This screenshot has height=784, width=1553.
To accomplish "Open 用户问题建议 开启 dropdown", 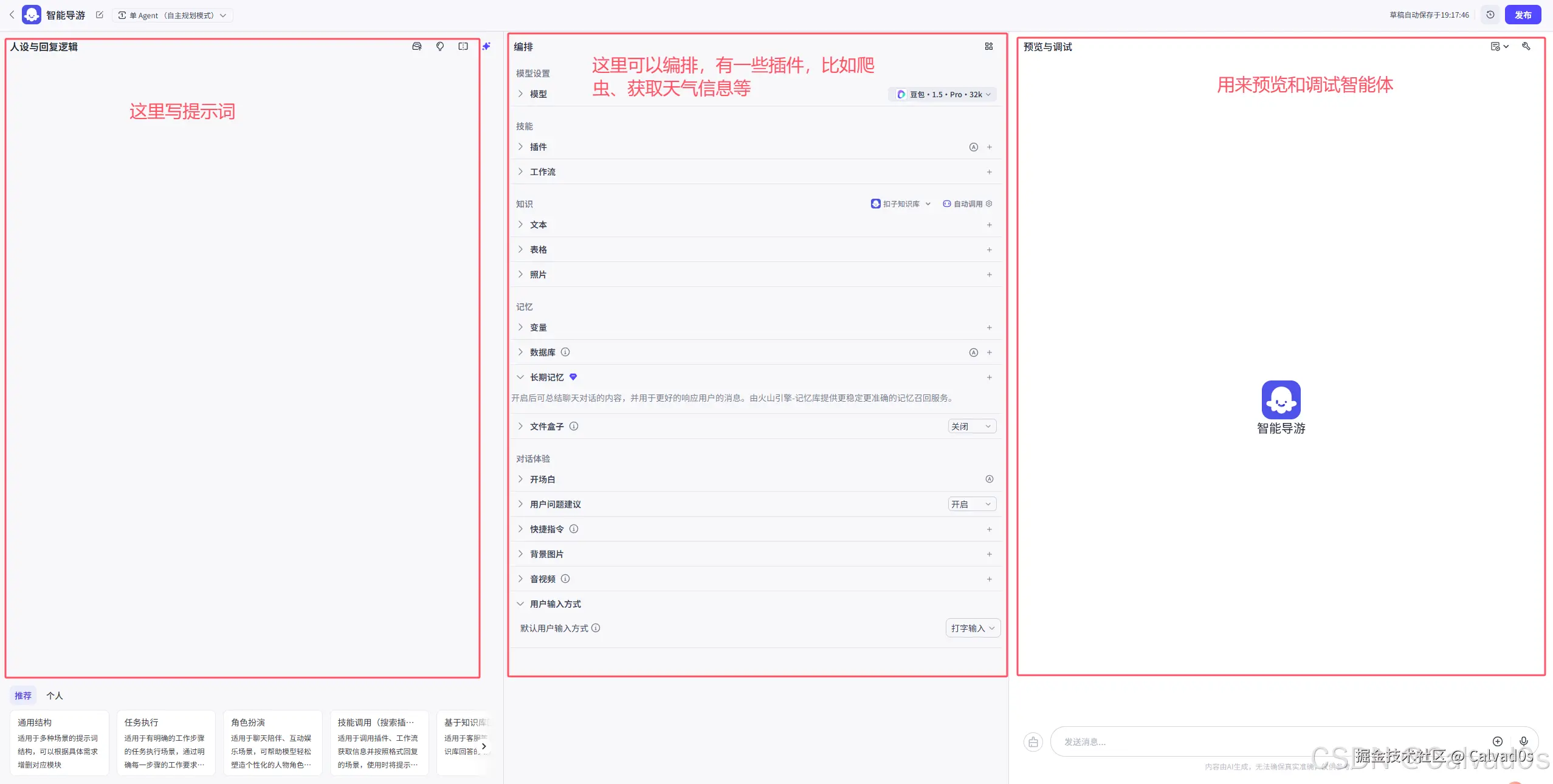I will (972, 504).
